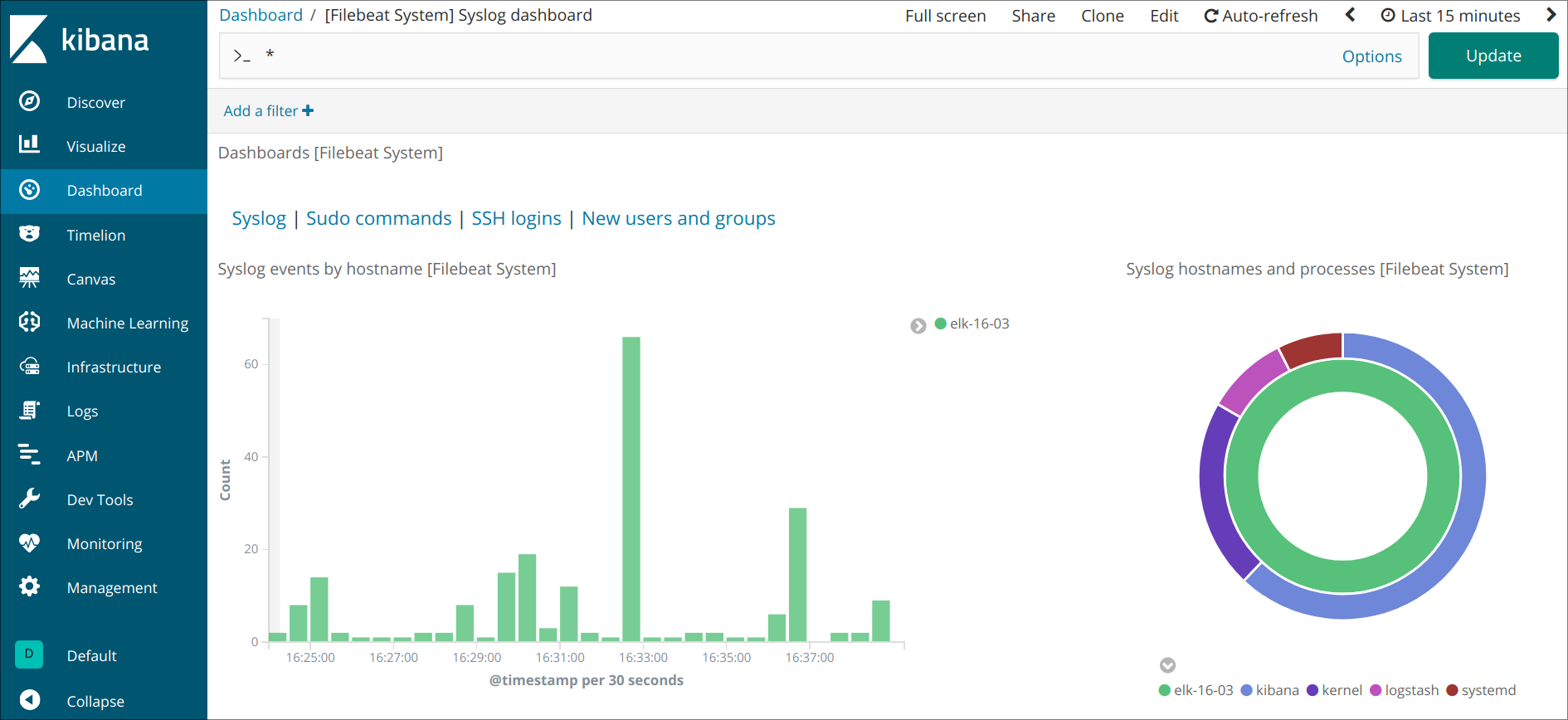
Task: Click the plus icon next to Add a filter
Action: coord(308,110)
